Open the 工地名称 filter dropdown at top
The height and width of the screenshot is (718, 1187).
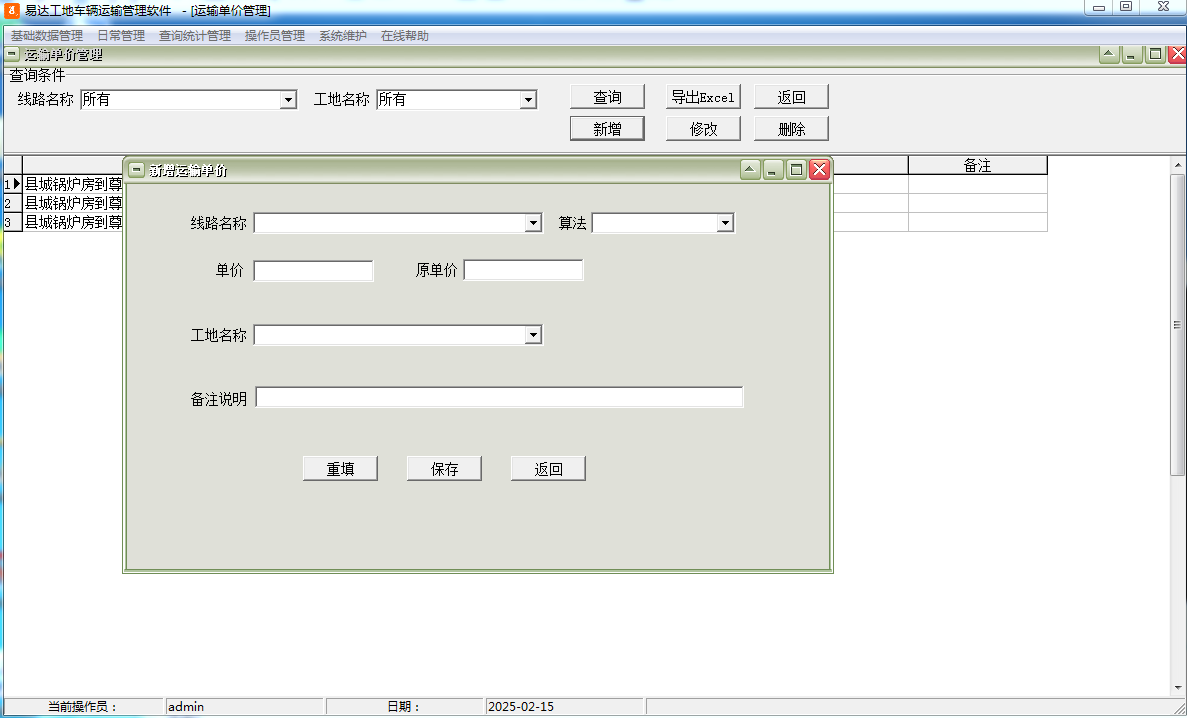click(528, 99)
